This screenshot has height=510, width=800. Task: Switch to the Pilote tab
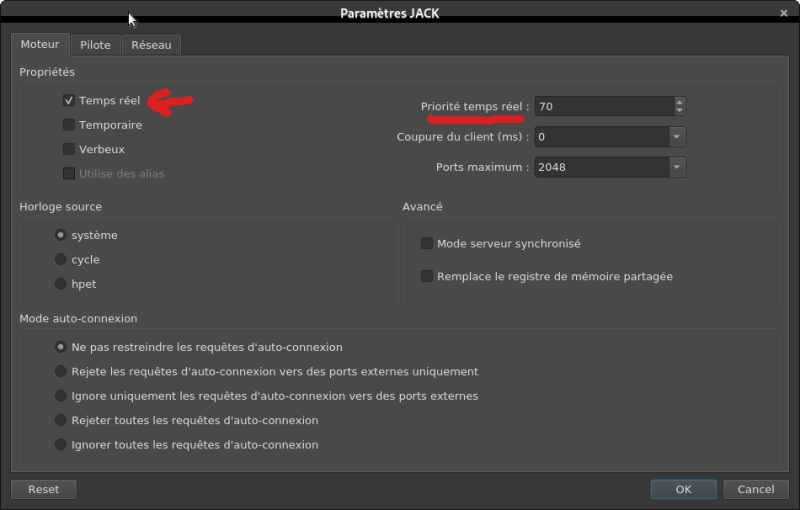coord(95,45)
